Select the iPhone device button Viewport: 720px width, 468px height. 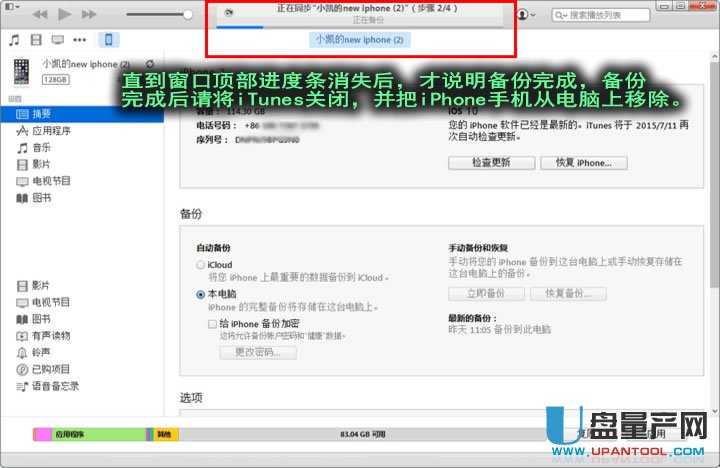coord(108,40)
